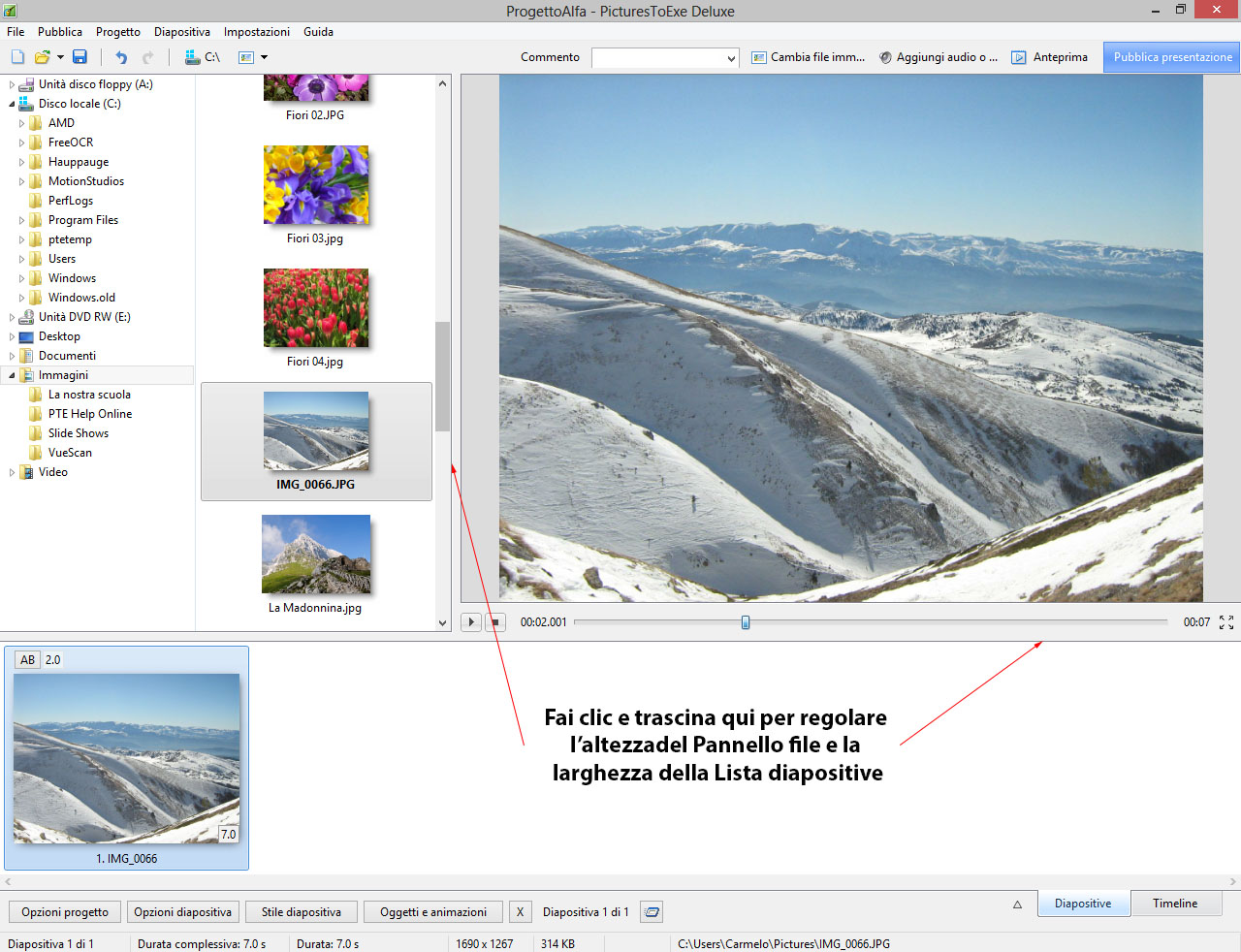Open the Commento dropdown
The height and width of the screenshot is (952, 1241).
click(x=731, y=58)
